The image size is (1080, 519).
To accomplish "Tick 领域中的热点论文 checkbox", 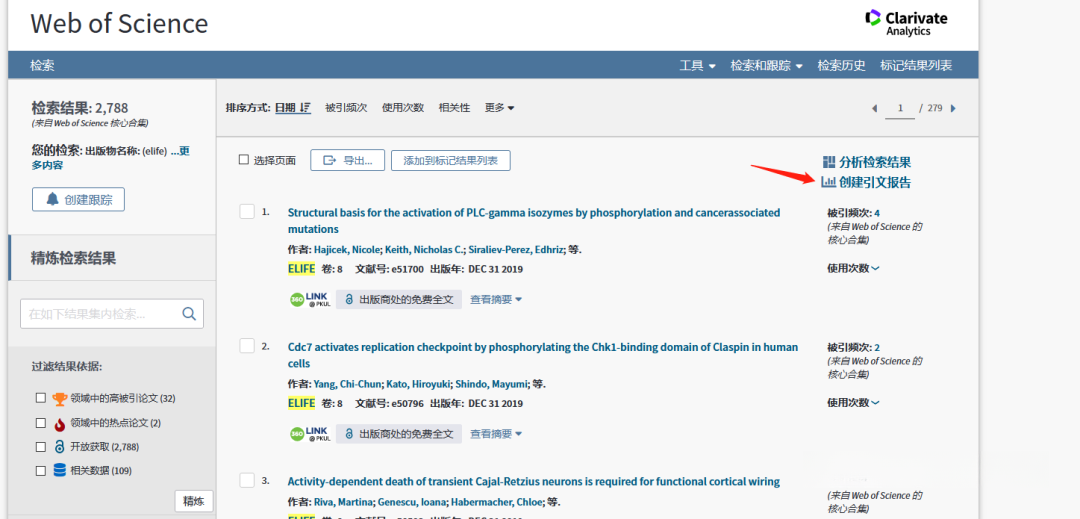I will pos(41,423).
